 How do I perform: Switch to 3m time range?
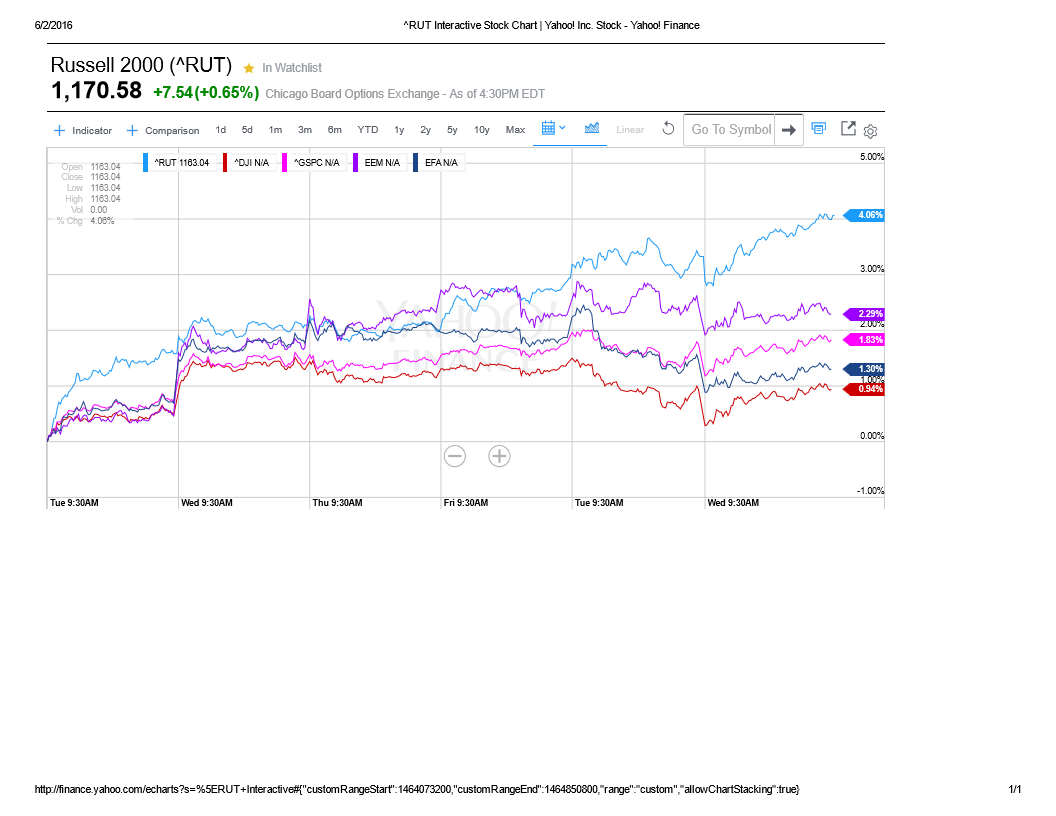pyautogui.click(x=304, y=130)
